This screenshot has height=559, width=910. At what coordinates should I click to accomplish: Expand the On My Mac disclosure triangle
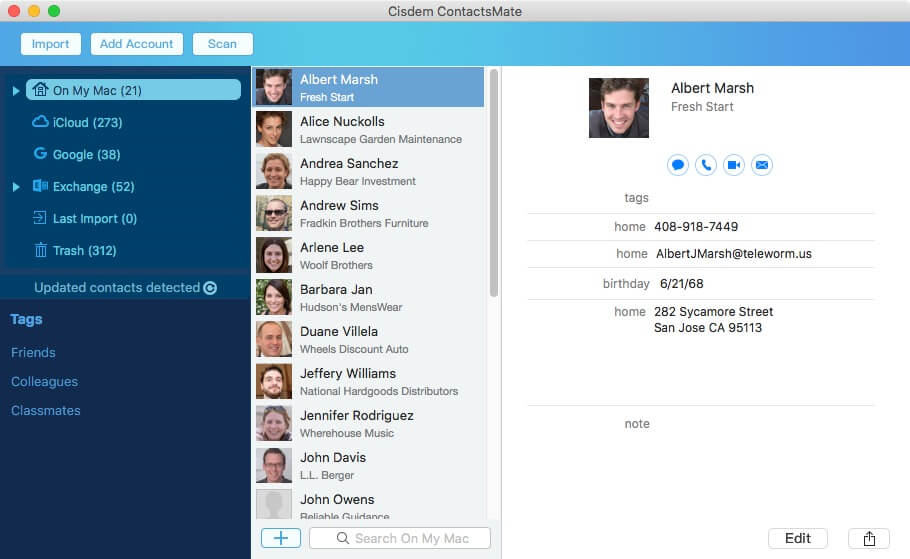pos(16,91)
